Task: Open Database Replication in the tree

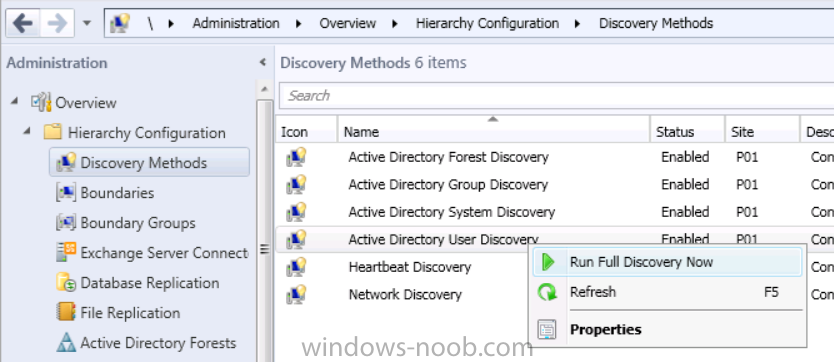Action: 149,283
